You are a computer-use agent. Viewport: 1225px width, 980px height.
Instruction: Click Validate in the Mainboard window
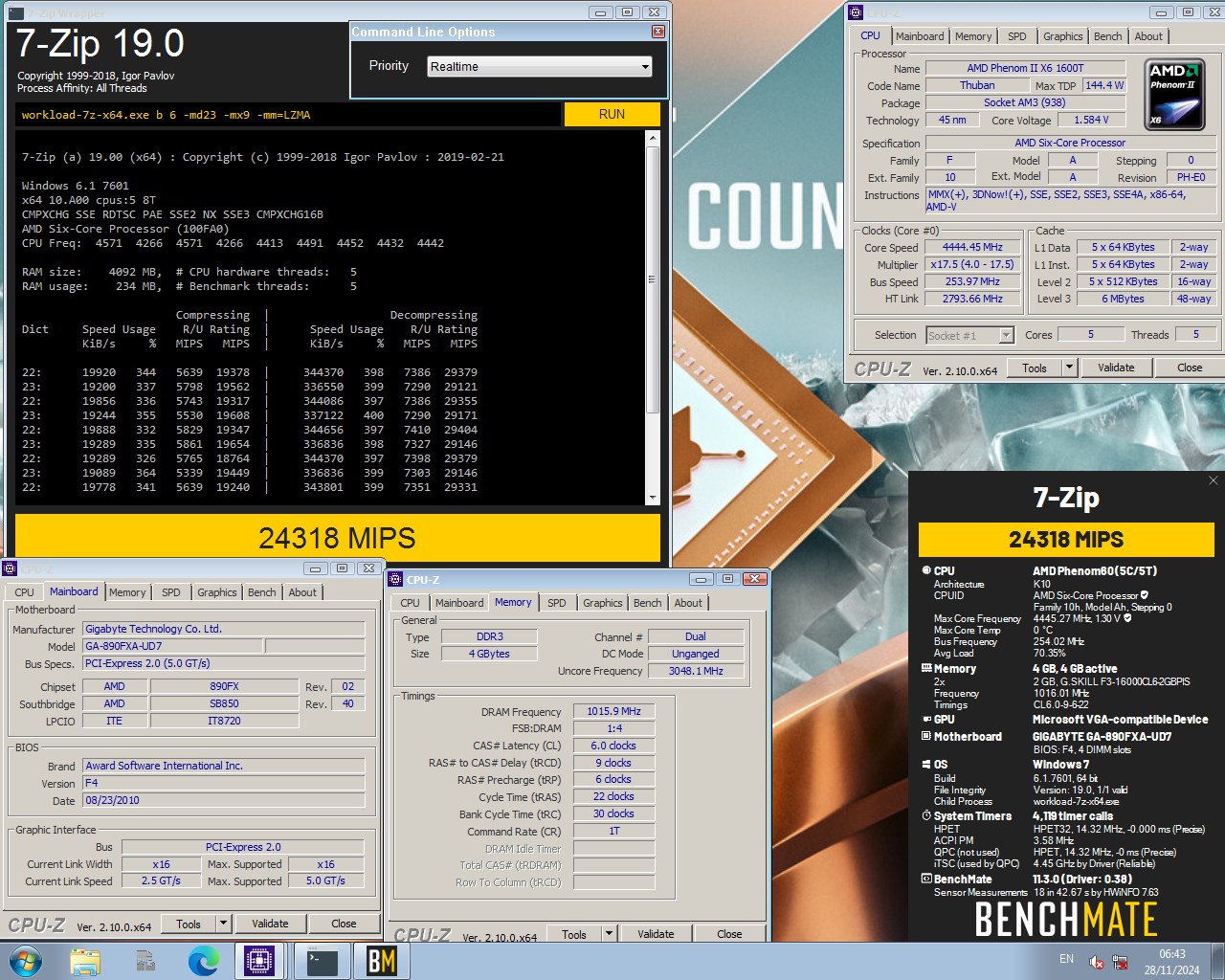pyautogui.click(x=270, y=924)
